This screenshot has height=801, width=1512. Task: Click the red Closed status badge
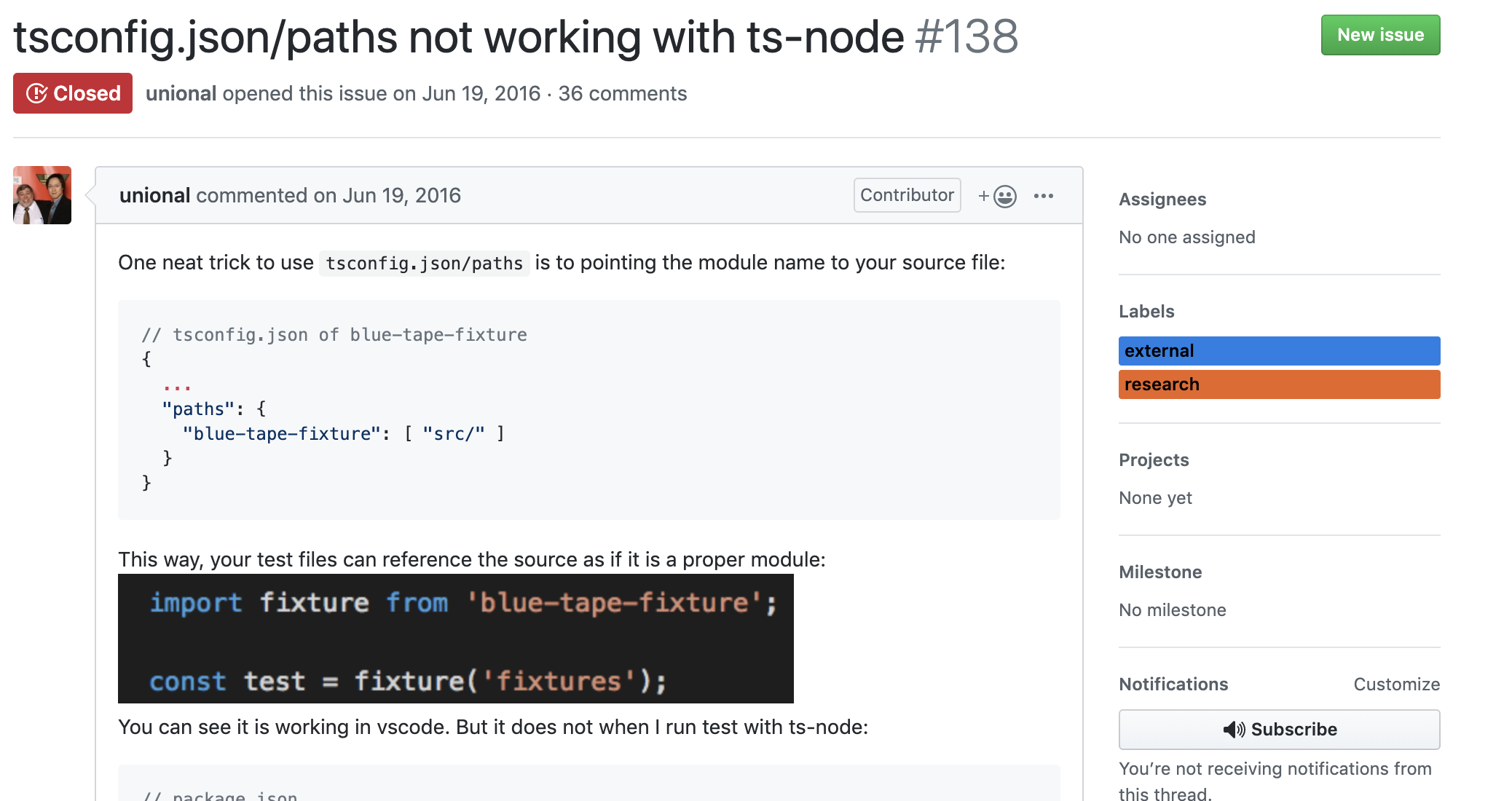(73, 93)
